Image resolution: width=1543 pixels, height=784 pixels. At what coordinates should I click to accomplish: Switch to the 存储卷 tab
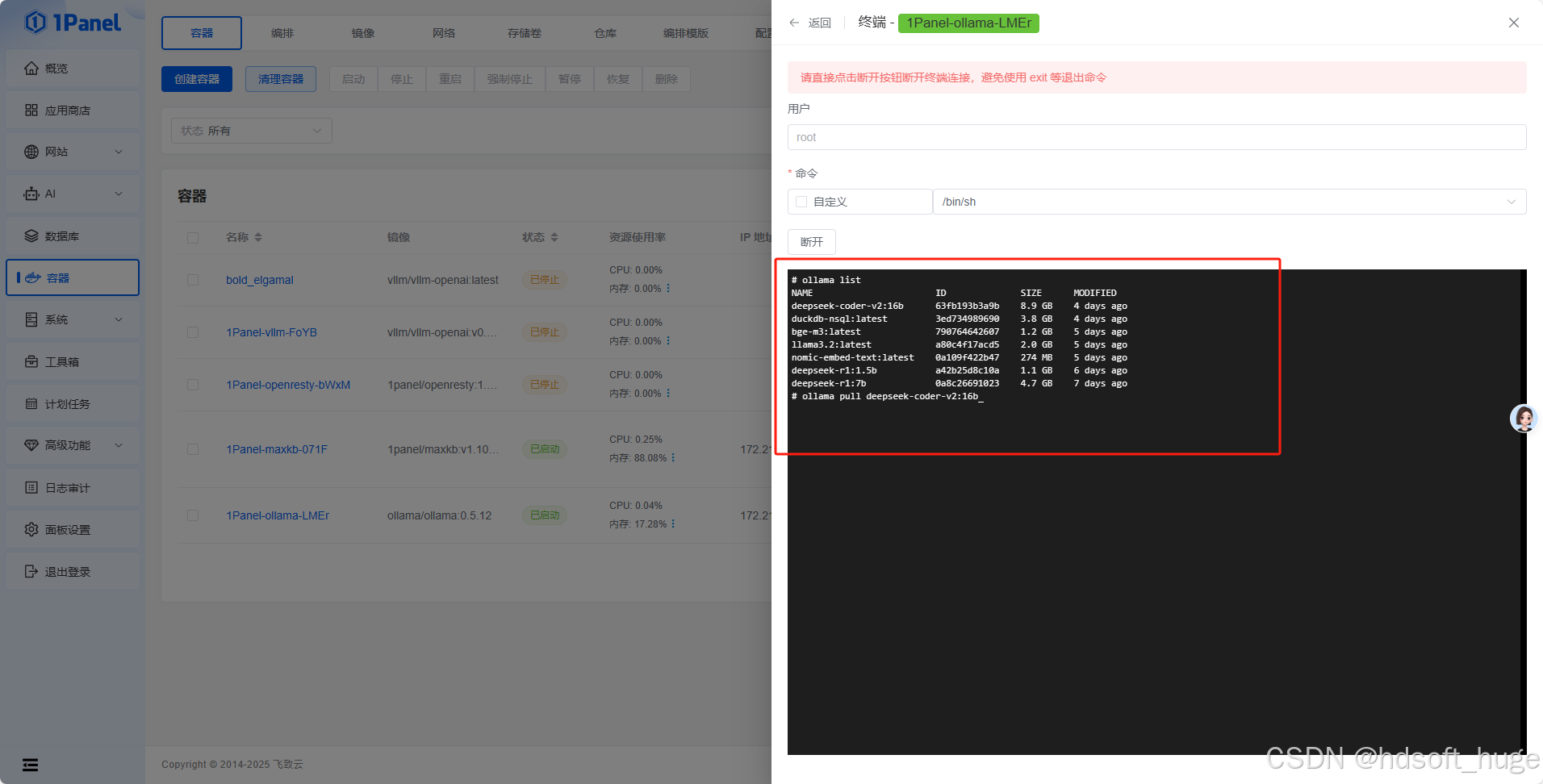(525, 33)
